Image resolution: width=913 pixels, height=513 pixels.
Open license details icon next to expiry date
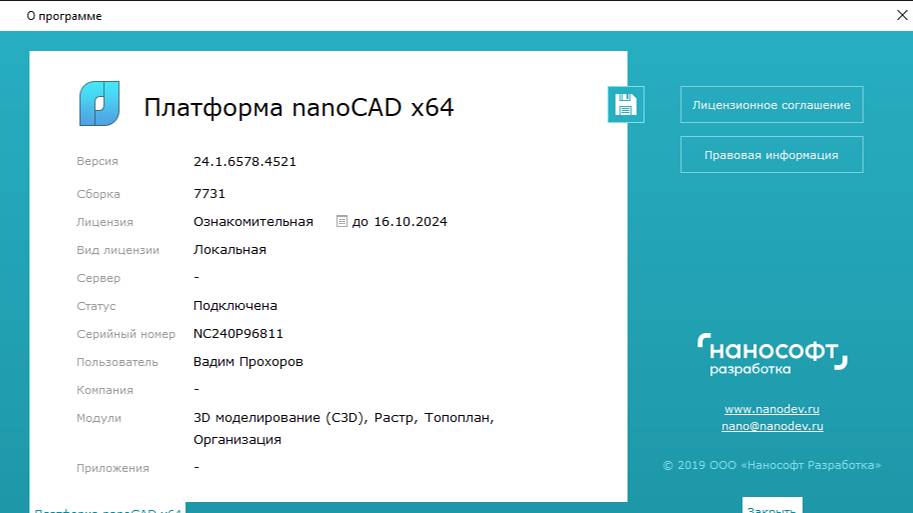tap(342, 221)
